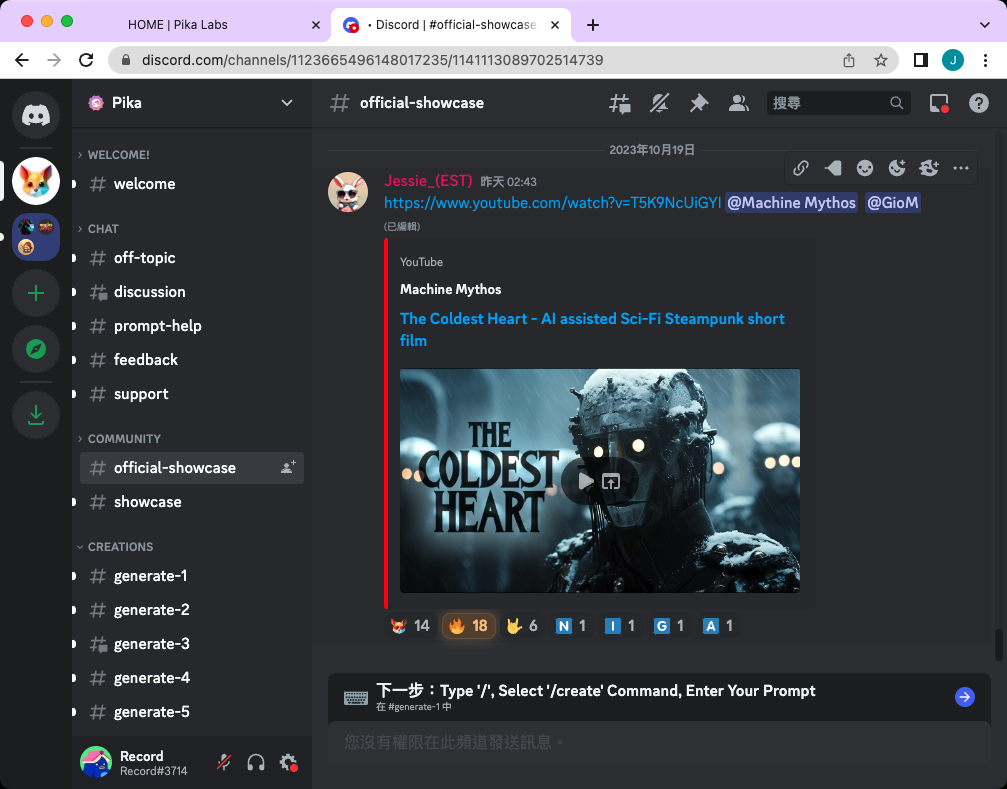Image resolution: width=1007 pixels, height=789 pixels.
Task: Download apps via green download icon
Action: [x=36, y=415]
